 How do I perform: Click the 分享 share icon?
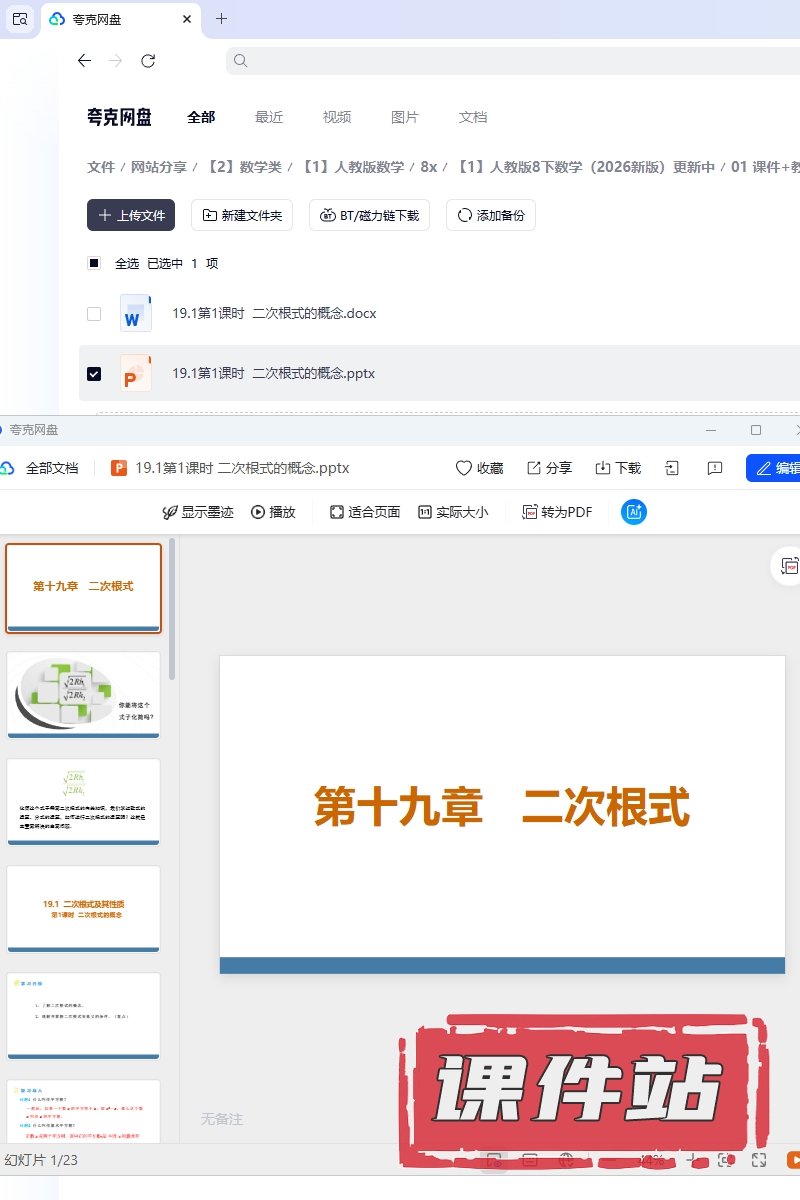pos(534,468)
